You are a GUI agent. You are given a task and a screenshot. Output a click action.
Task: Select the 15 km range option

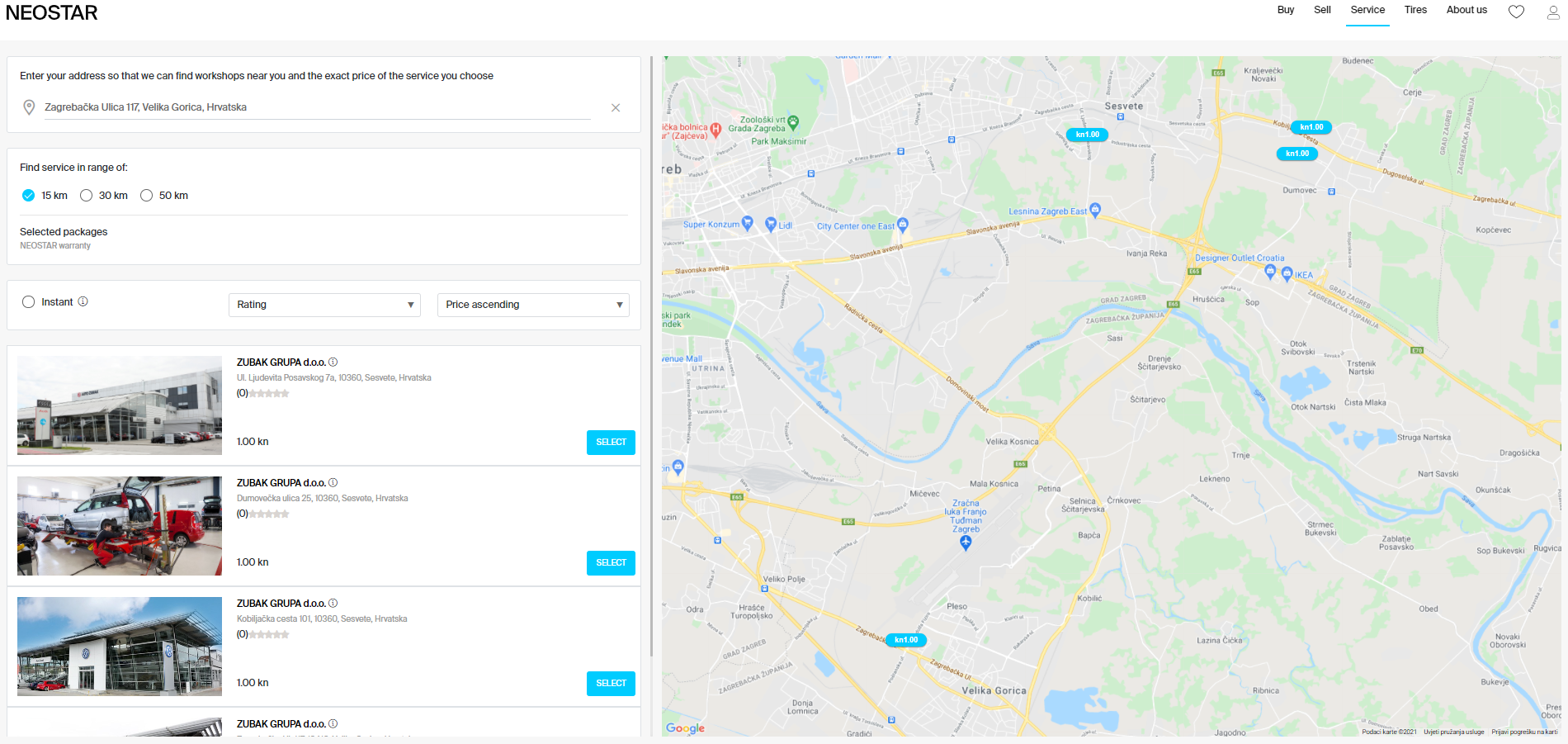(28, 196)
